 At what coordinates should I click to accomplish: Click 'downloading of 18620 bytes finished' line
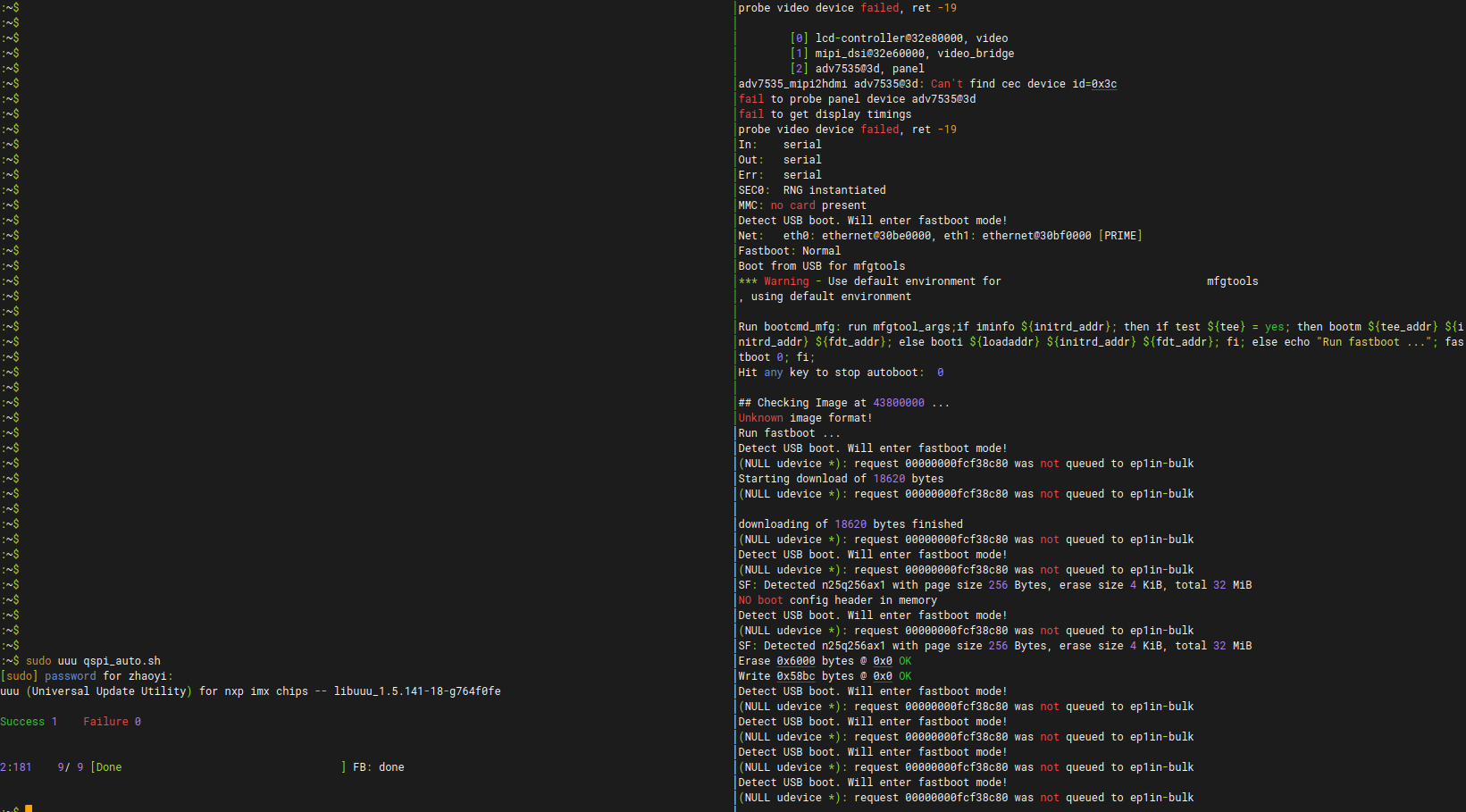pos(850,524)
